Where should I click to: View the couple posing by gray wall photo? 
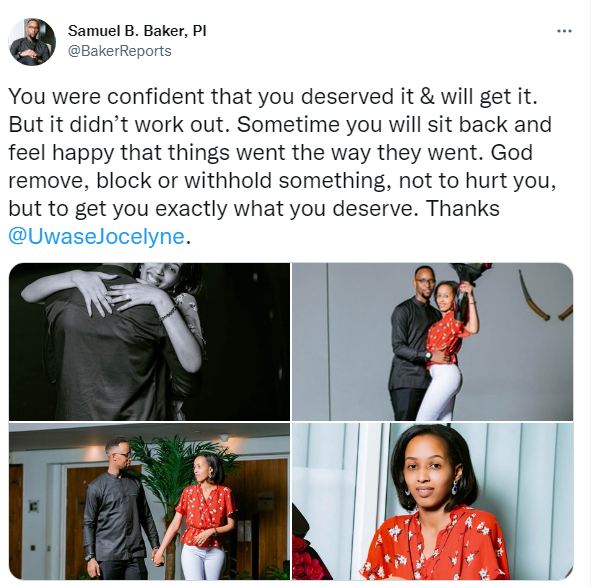pos(432,342)
